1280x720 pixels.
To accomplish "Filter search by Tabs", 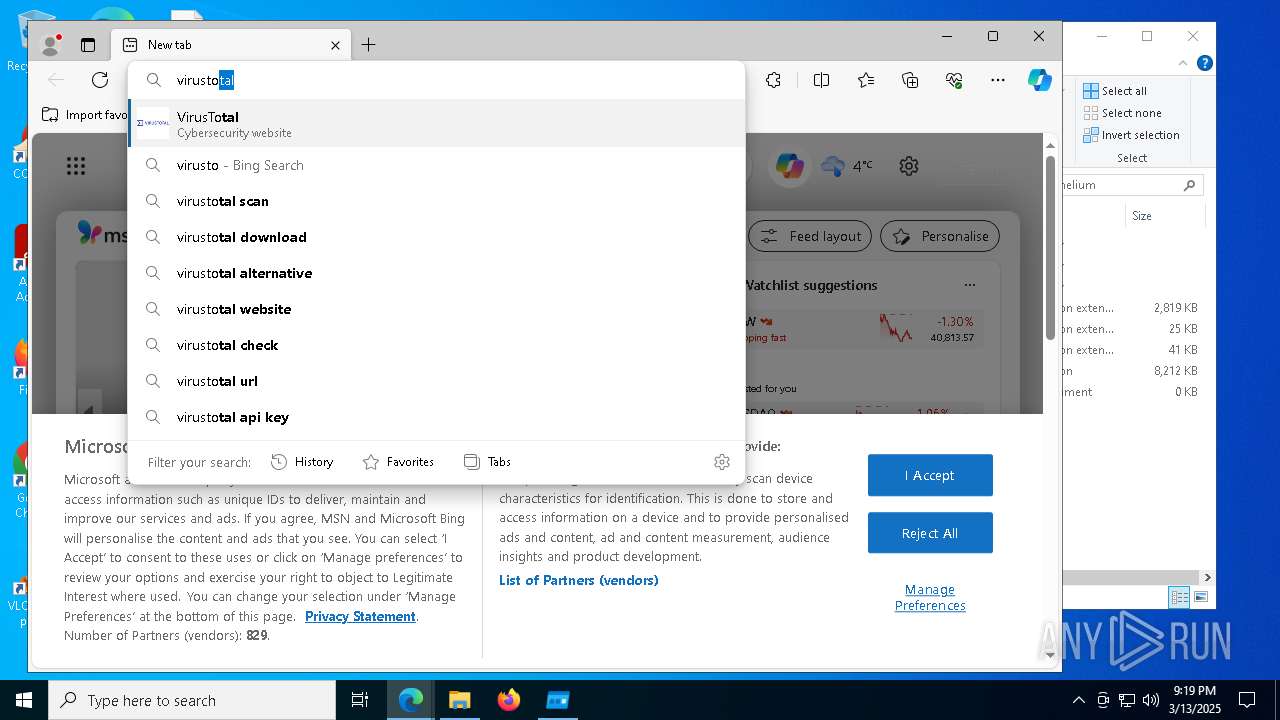I will pyautogui.click(x=487, y=462).
